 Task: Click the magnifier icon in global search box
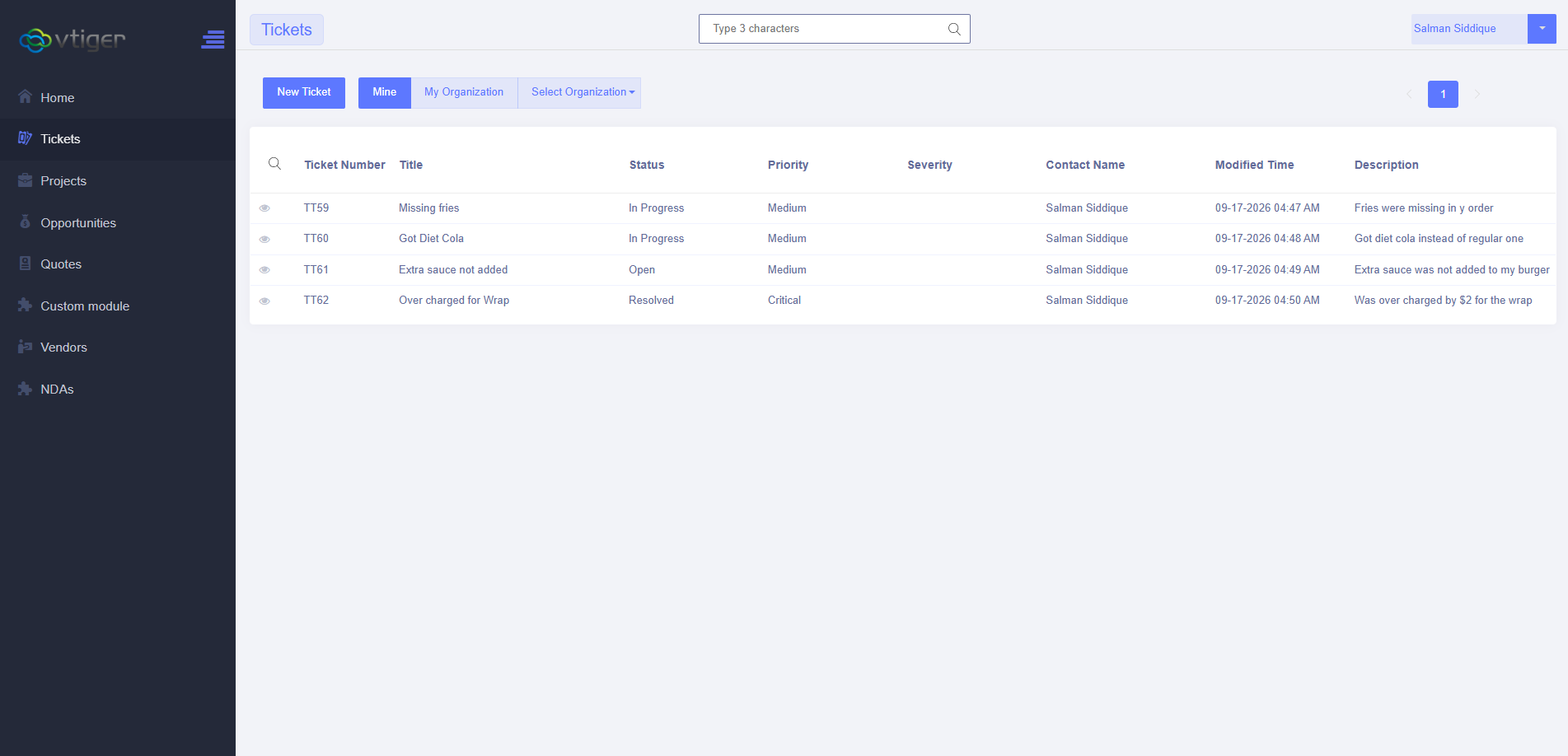[x=954, y=29]
